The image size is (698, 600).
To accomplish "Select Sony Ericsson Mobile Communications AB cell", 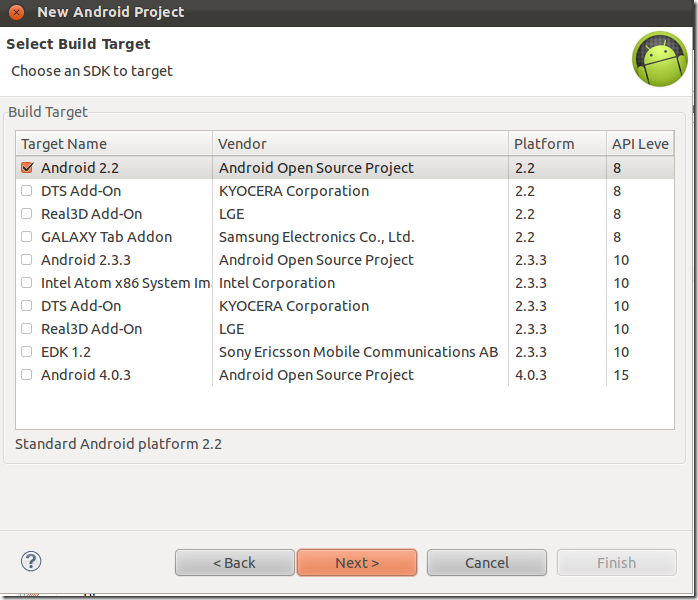I will coord(358,352).
